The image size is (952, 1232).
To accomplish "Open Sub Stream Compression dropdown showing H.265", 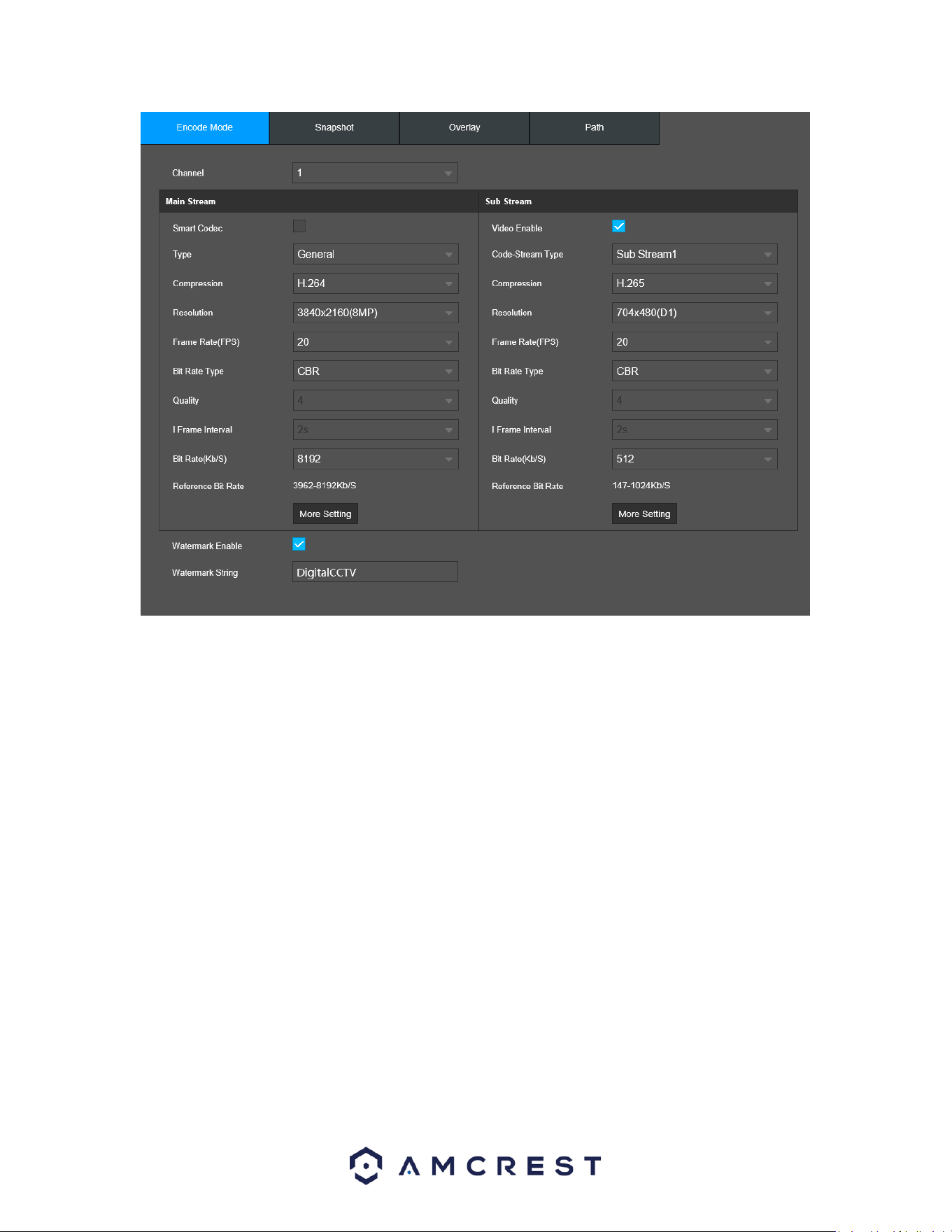I will [695, 283].
